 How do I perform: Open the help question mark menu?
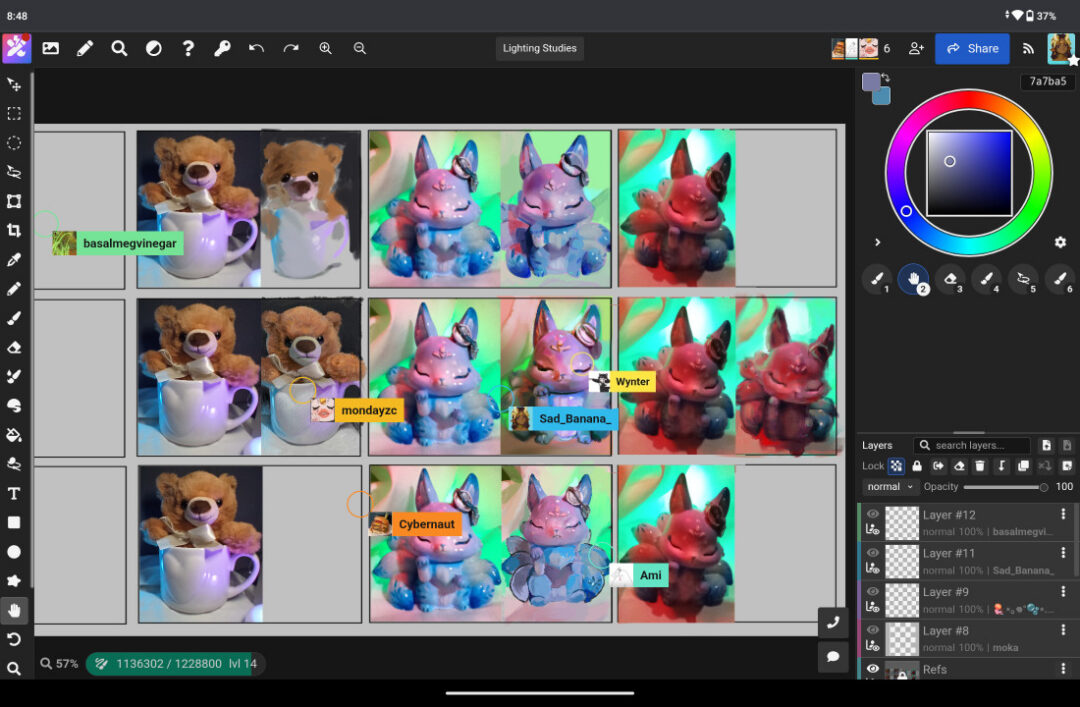point(187,48)
